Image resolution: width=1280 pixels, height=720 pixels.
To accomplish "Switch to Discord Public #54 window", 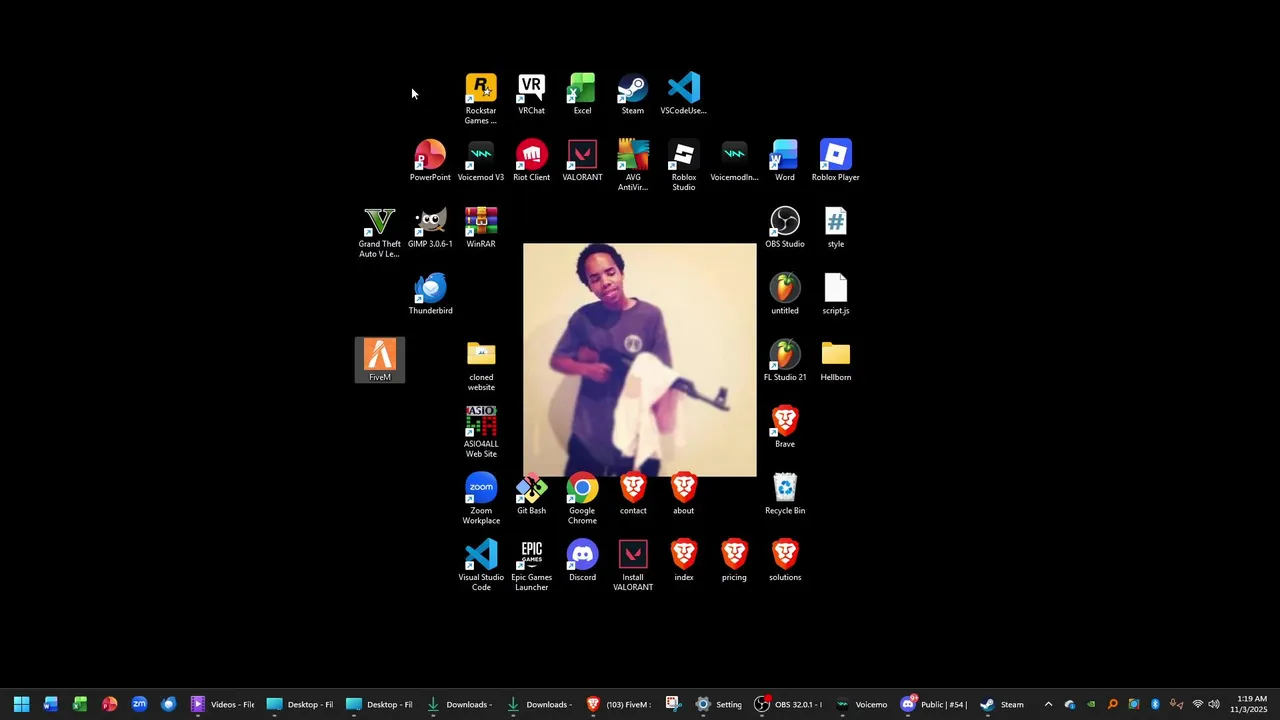I will click(x=934, y=704).
